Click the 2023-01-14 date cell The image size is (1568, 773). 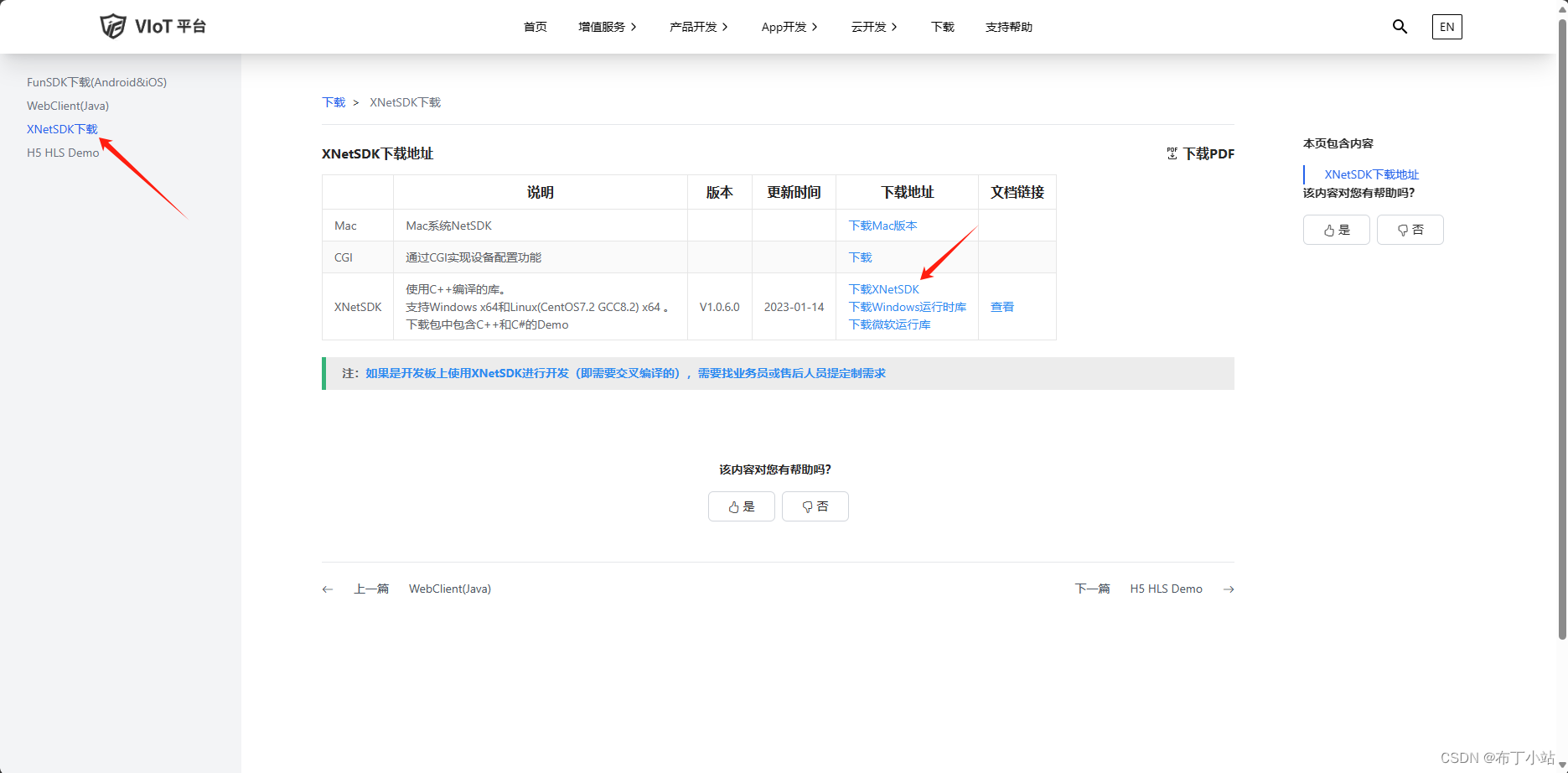(794, 307)
